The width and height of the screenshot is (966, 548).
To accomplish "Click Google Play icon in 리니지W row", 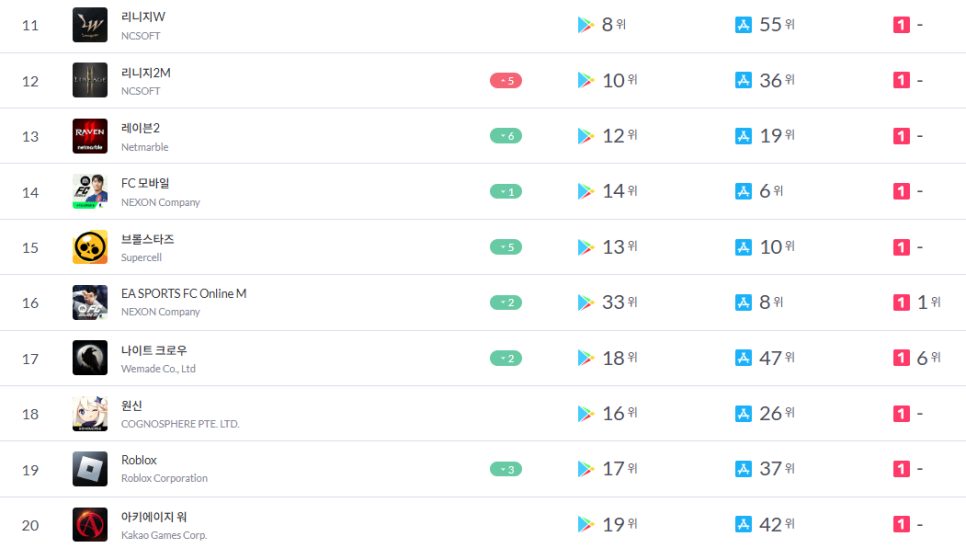I will (x=586, y=25).
